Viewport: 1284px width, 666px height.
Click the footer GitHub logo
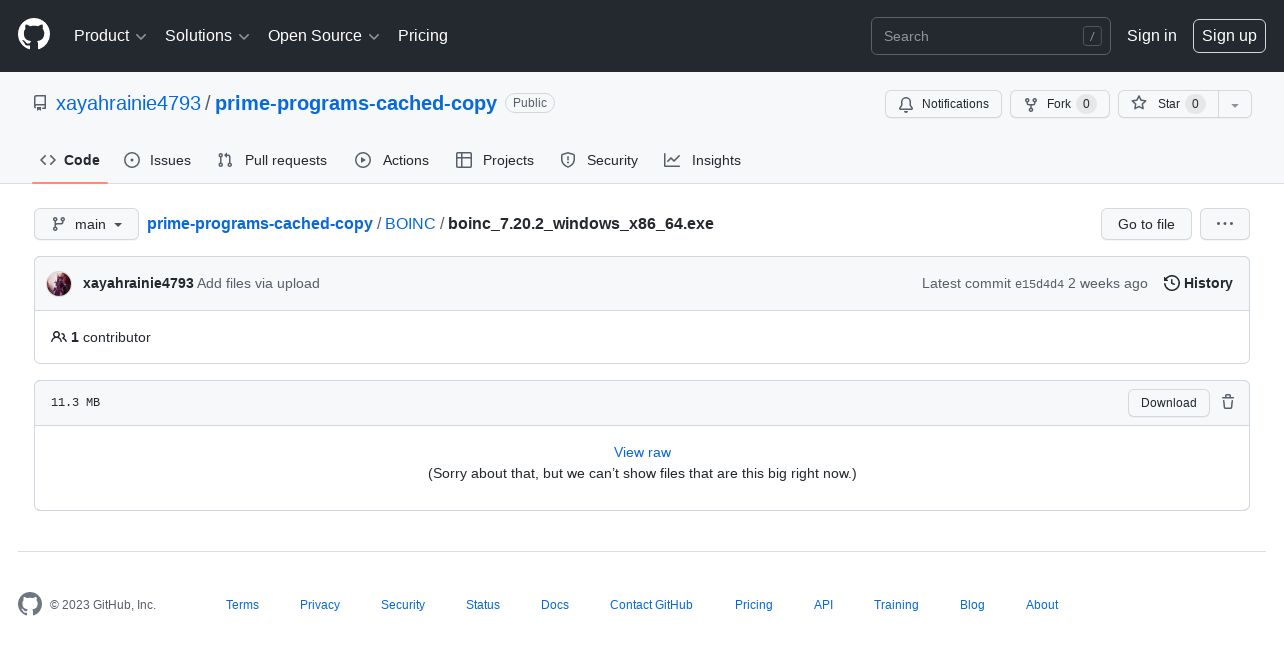click(30, 604)
